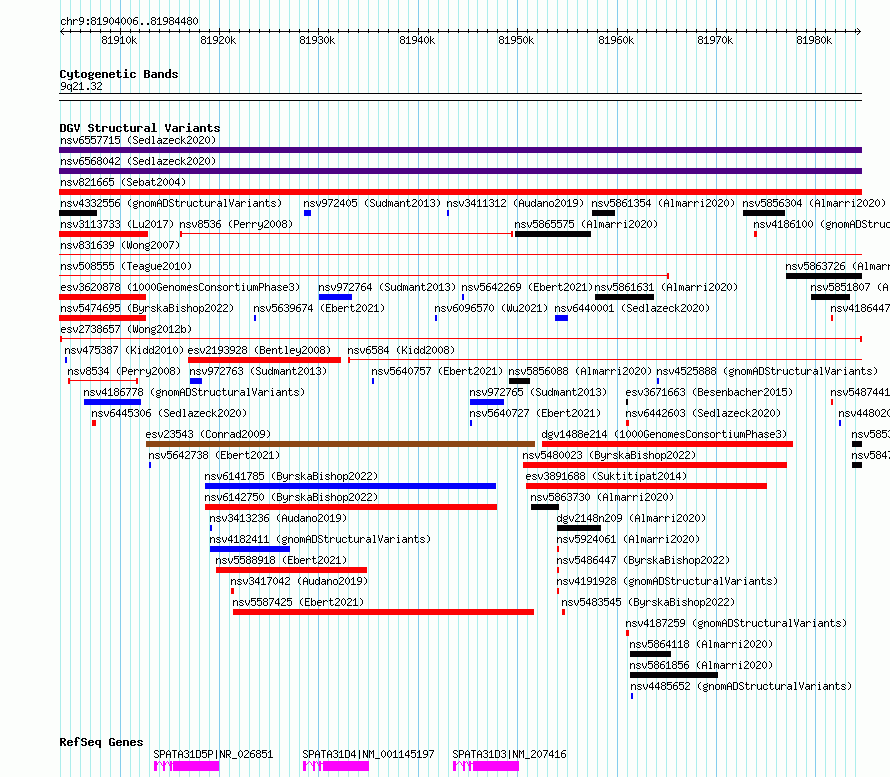
Task: Open the nsv8536 (Perry2008) variant label
Action: pos(236,224)
